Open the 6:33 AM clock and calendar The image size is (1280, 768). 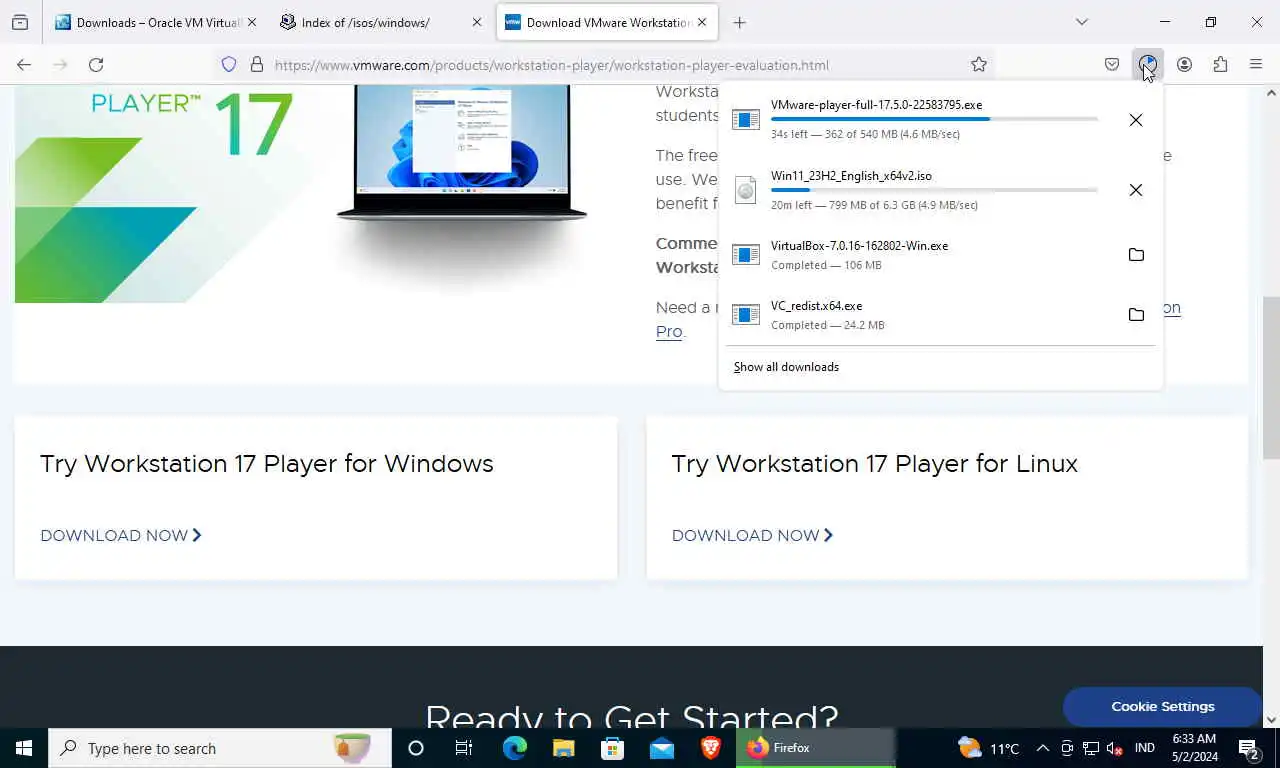point(1194,748)
